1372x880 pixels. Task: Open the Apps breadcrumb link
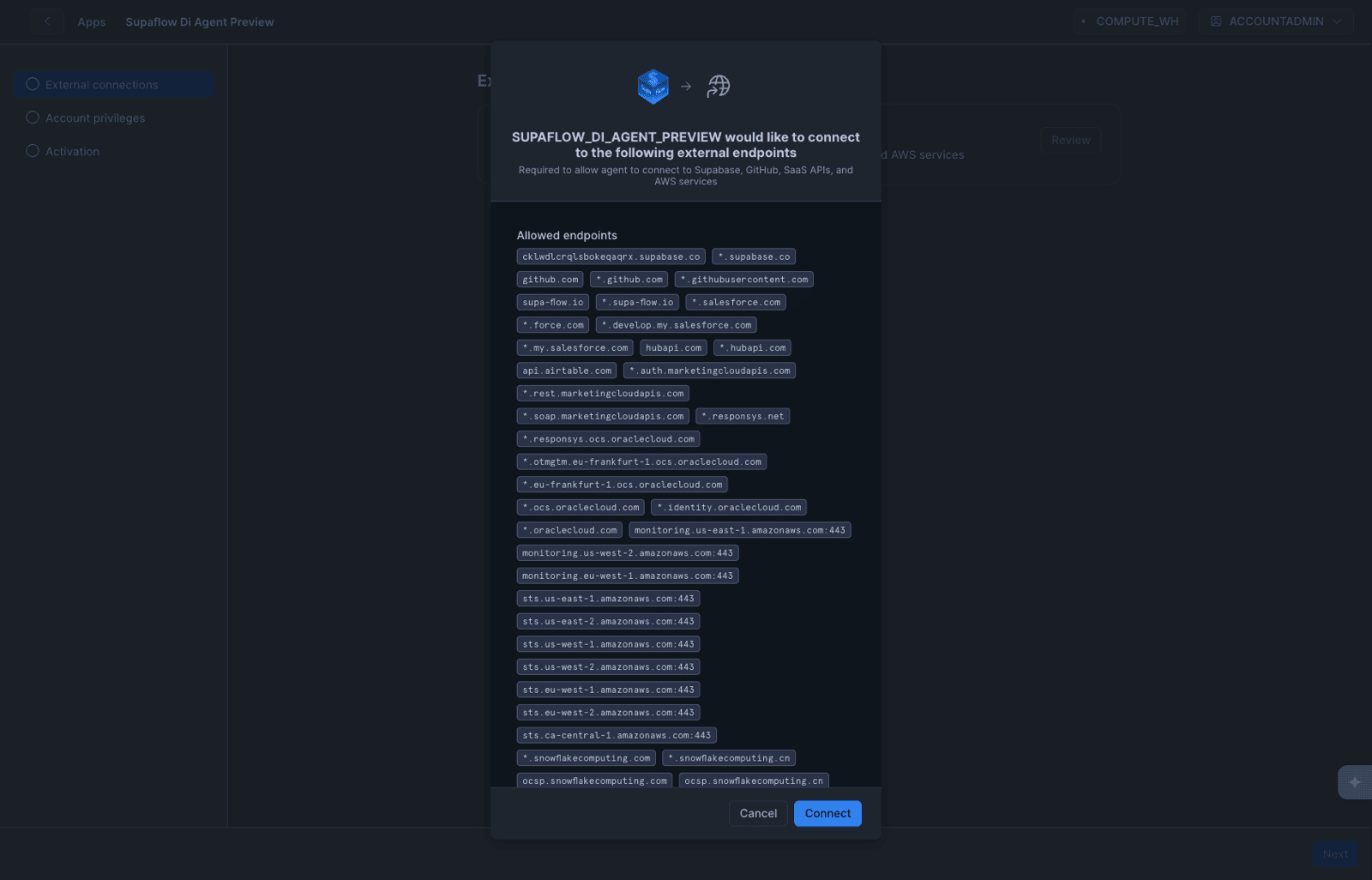pyautogui.click(x=91, y=22)
